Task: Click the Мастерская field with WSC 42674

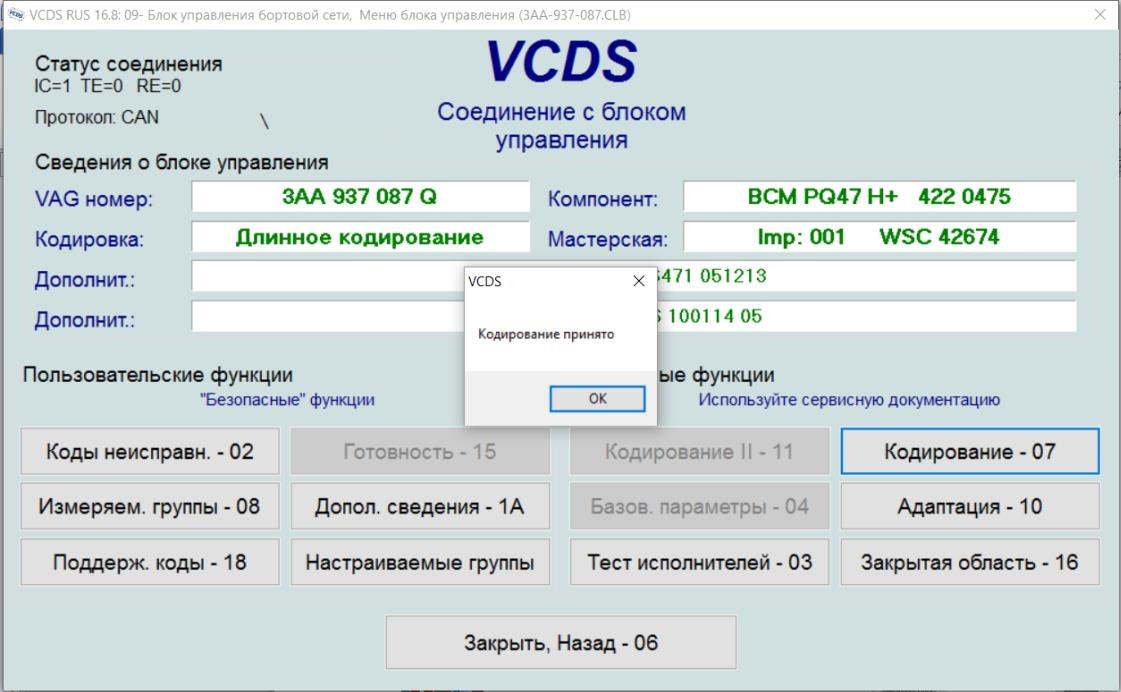Action: tap(879, 237)
